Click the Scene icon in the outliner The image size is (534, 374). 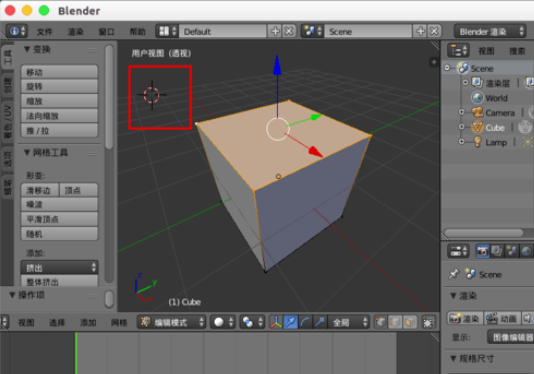[x=463, y=68]
